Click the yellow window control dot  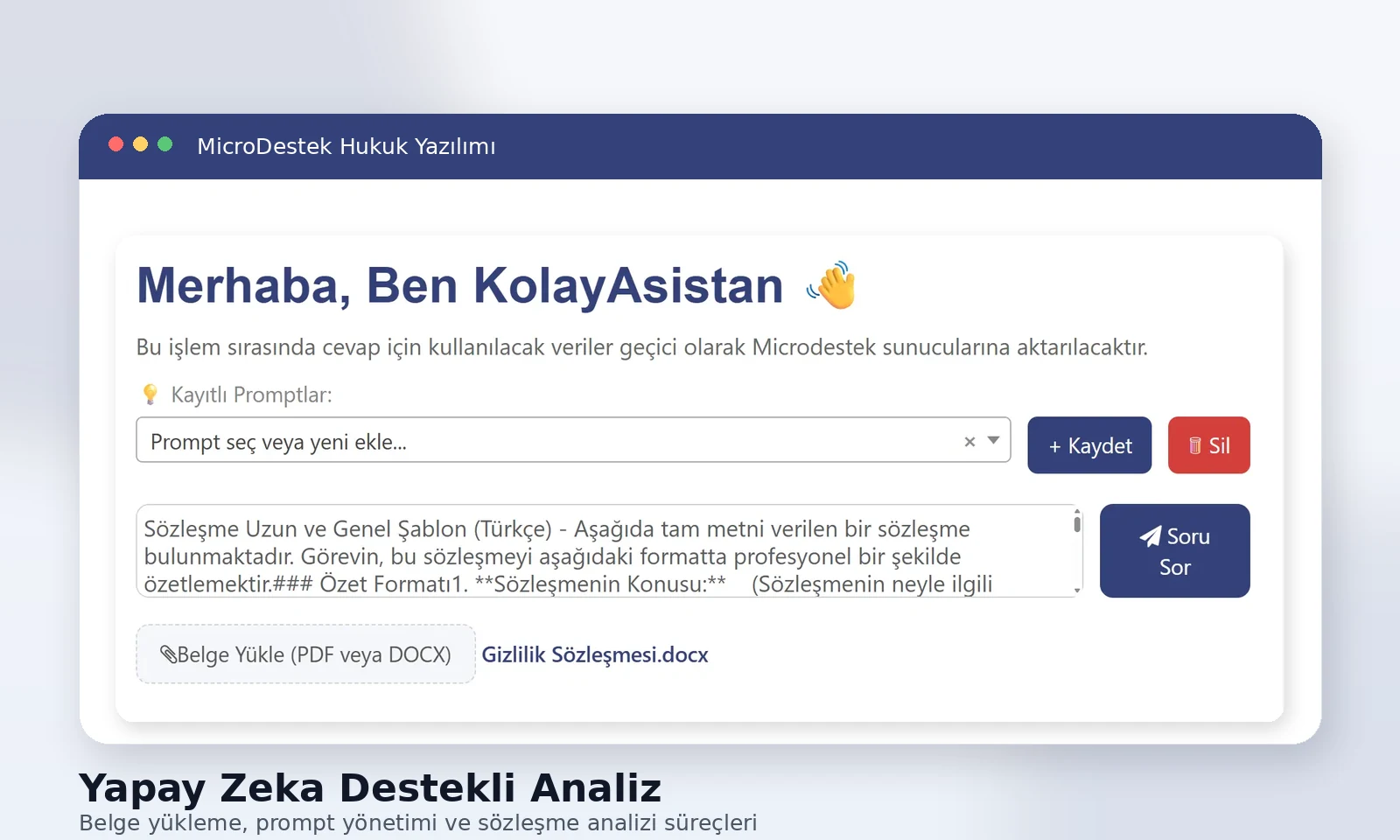pyautogui.click(x=141, y=144)
